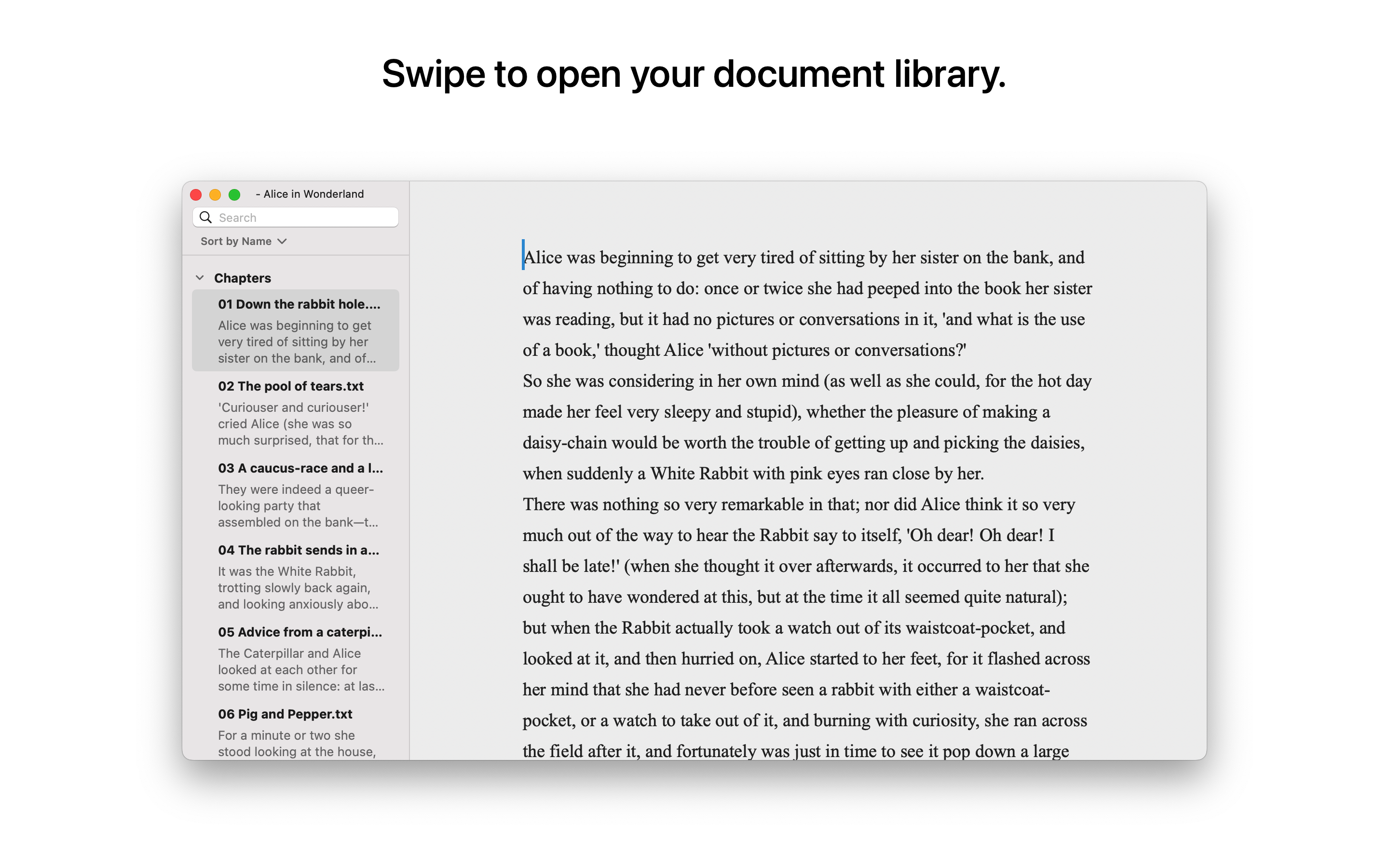This screenshot has height=868, width=1389.
Task: Click the green full screen button
Action: 234,195
